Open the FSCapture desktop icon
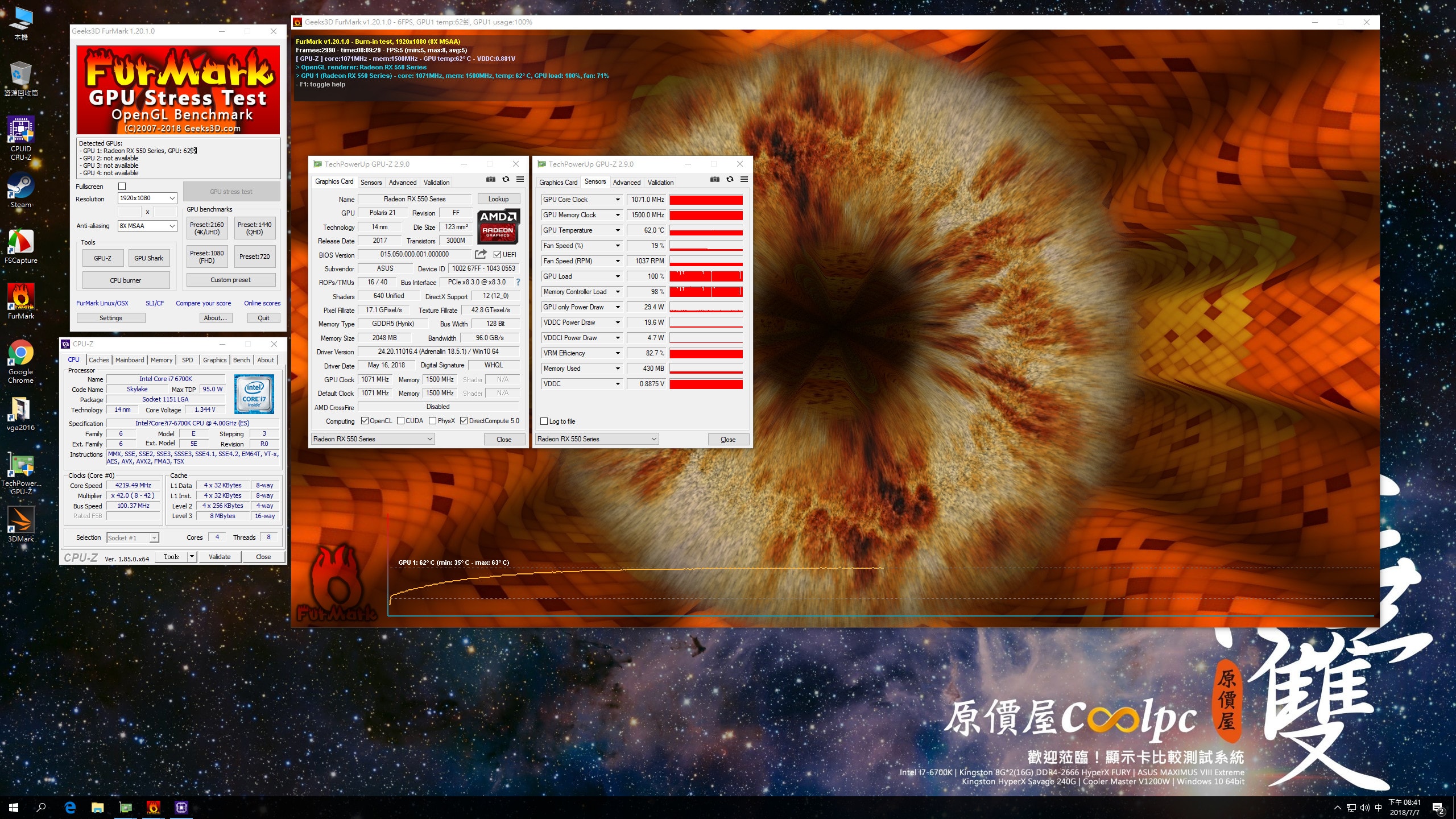Screen dimensions: 1456x819 pyautogui.click(x=21, y=246)
